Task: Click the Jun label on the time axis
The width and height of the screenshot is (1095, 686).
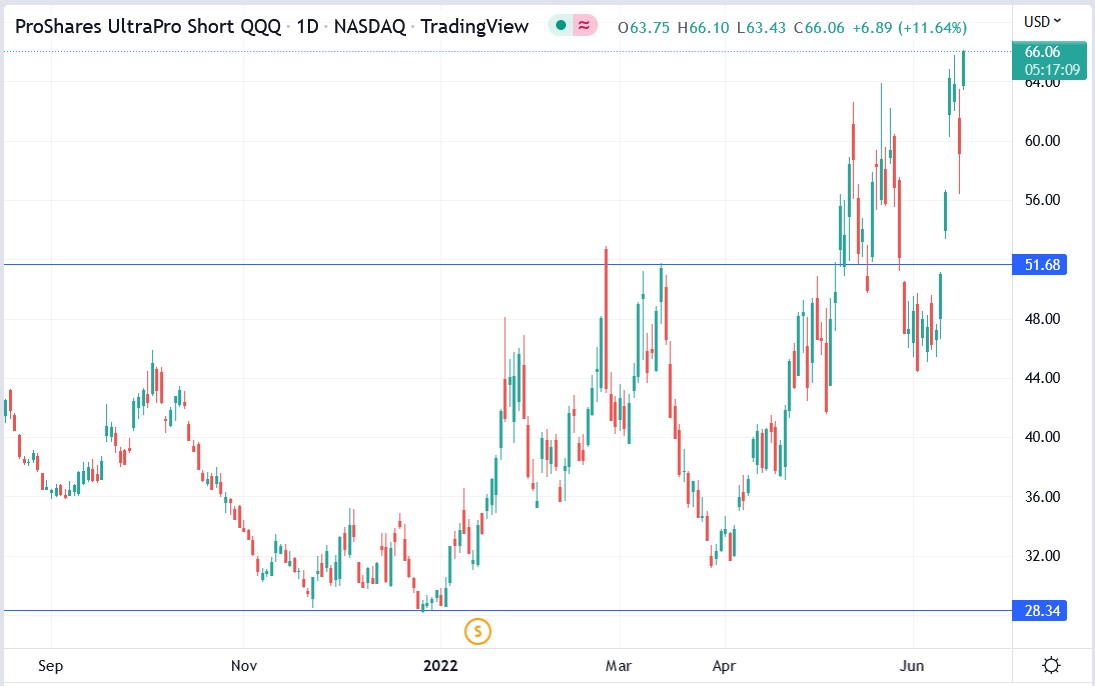Action: [x=912, y=665]
